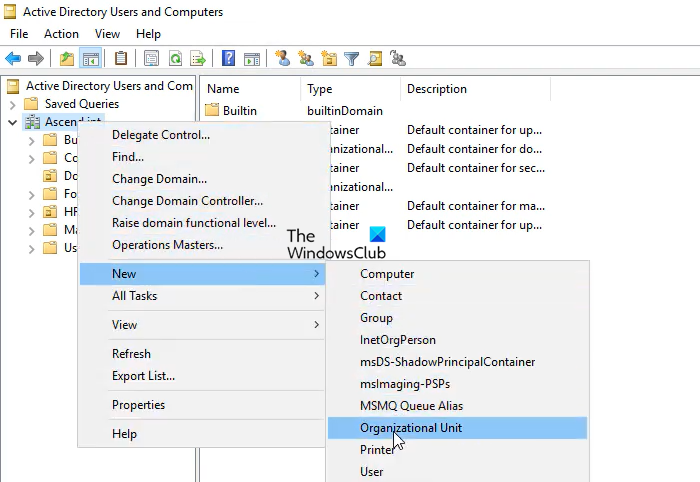Collapse the Ascend domain tree node
The width and height of the screenshot is (700, 482).
[x=12, y=122]
